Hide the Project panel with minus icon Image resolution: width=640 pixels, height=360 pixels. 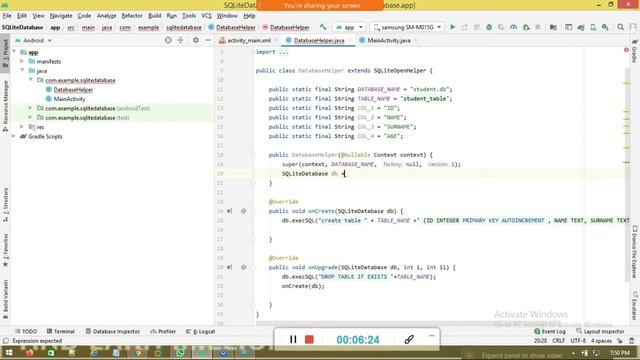tap(208, 40)
